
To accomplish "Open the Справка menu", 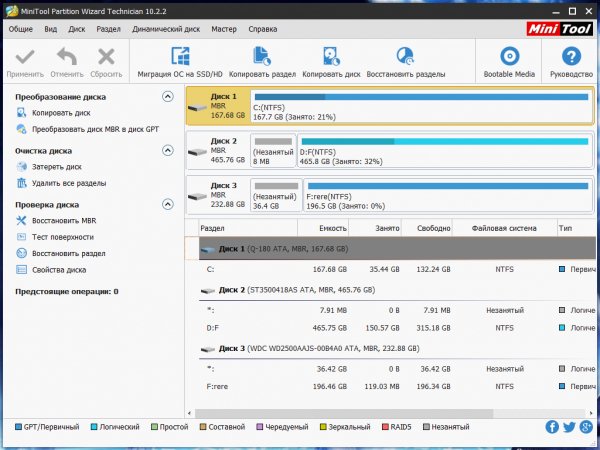I will click(x=262, y=29).
